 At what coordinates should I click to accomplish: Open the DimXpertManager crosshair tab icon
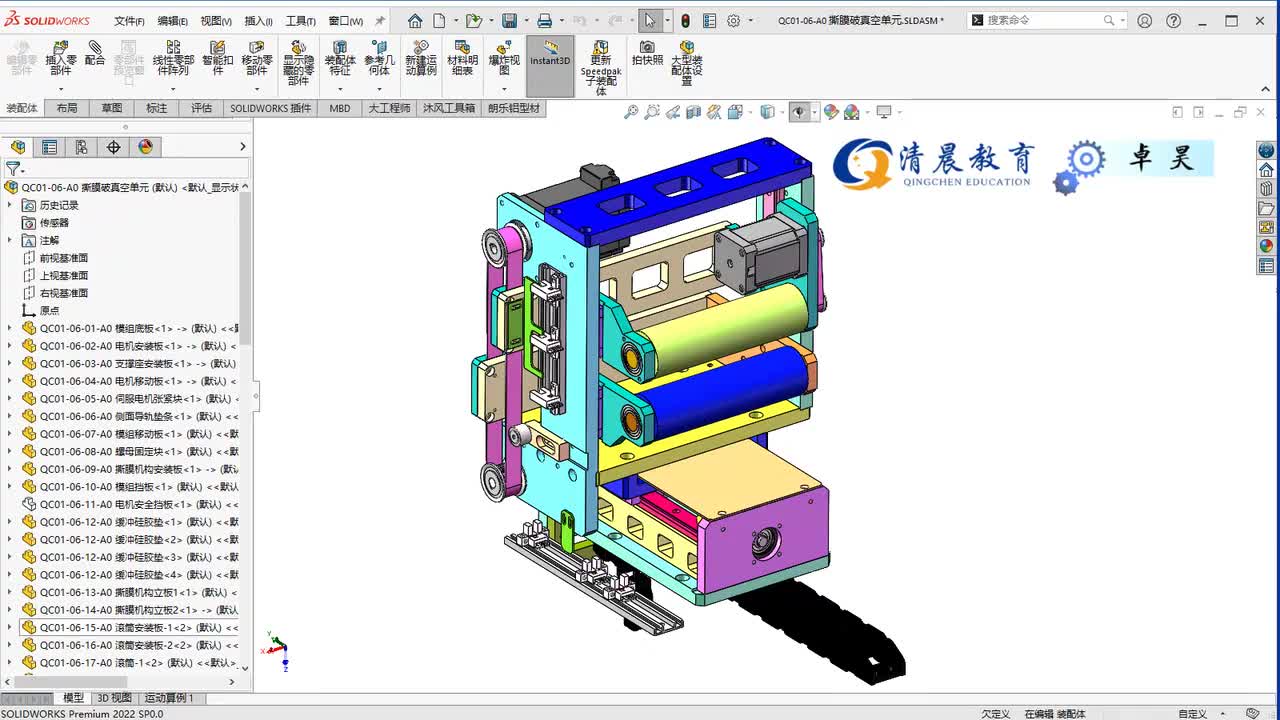[113, 147]
